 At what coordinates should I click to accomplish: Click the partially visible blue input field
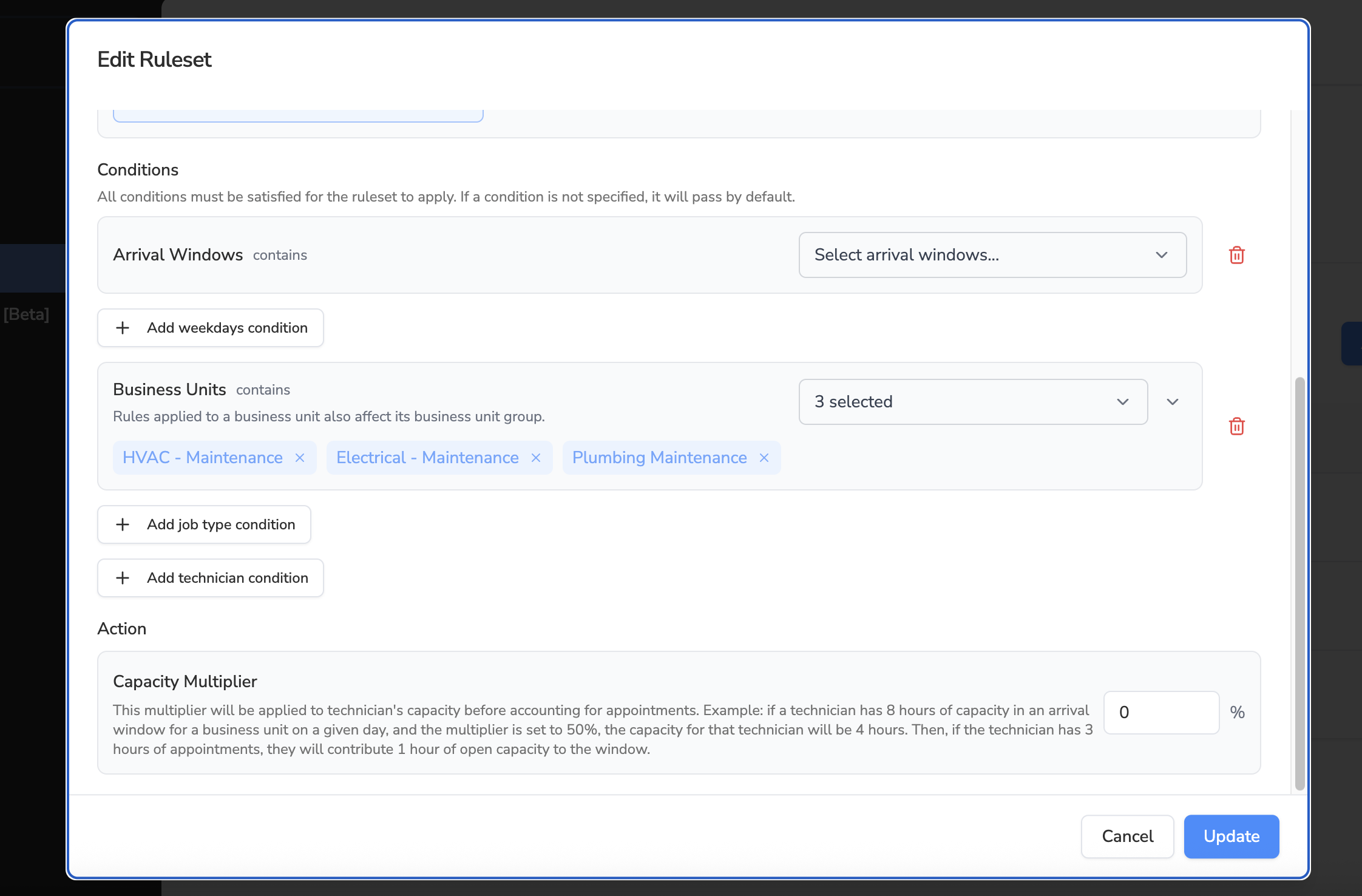pos(297,115)
